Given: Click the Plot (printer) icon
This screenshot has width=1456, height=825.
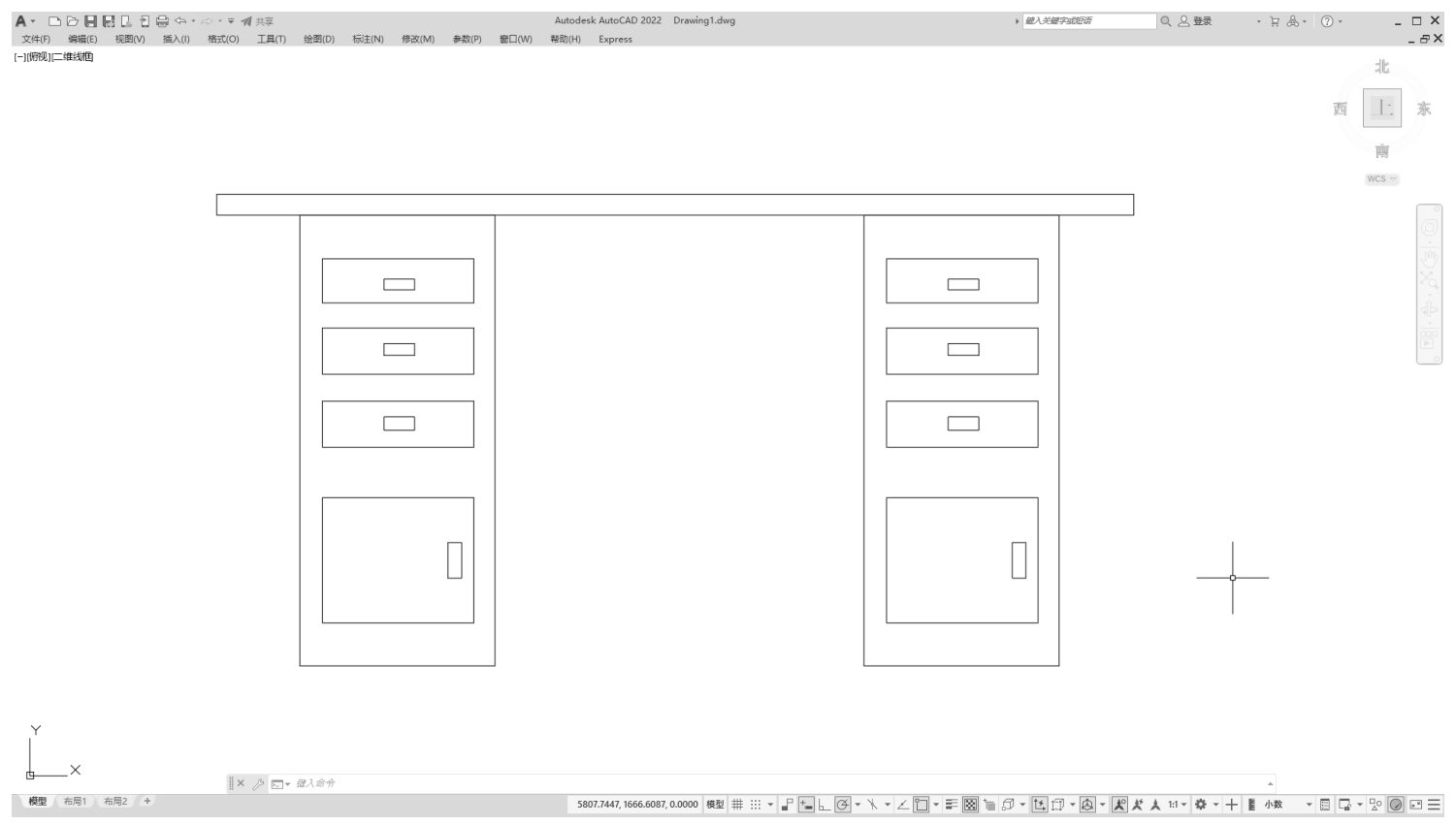Looking at the screenshot, I should click(x=162, y=21).
